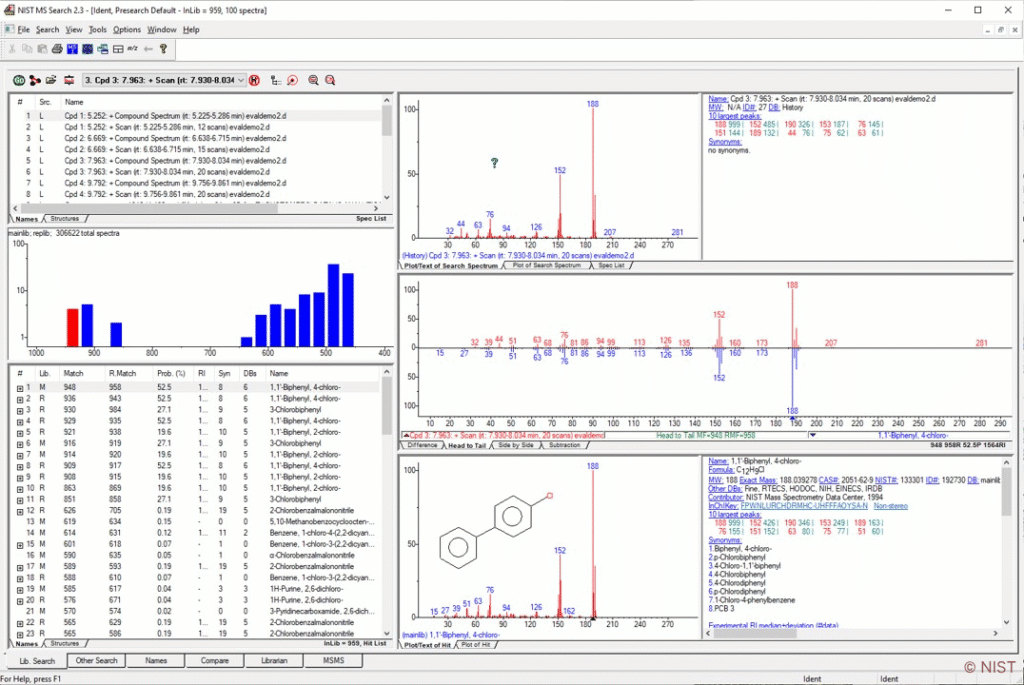This screenshot has height=685, width=1024.
Task: Click the red structure molecule icon
Action: (35, 80)
